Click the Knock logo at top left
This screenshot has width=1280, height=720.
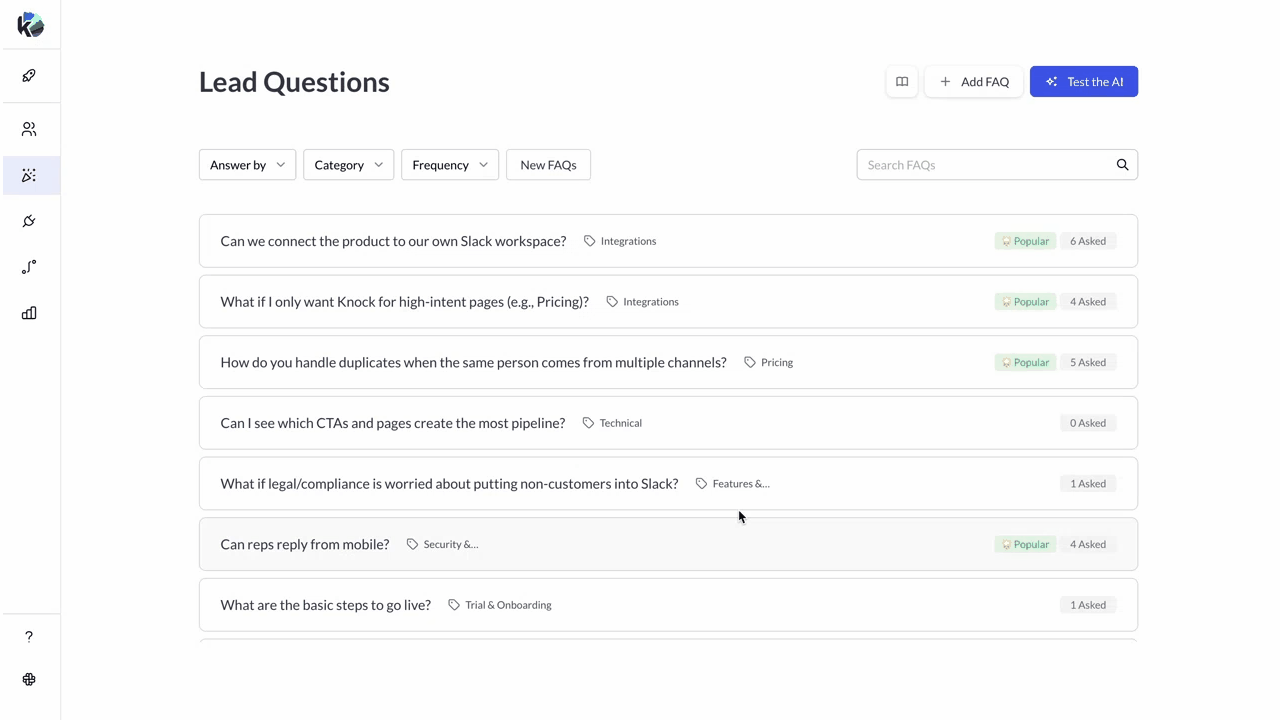tap(30, 25)
